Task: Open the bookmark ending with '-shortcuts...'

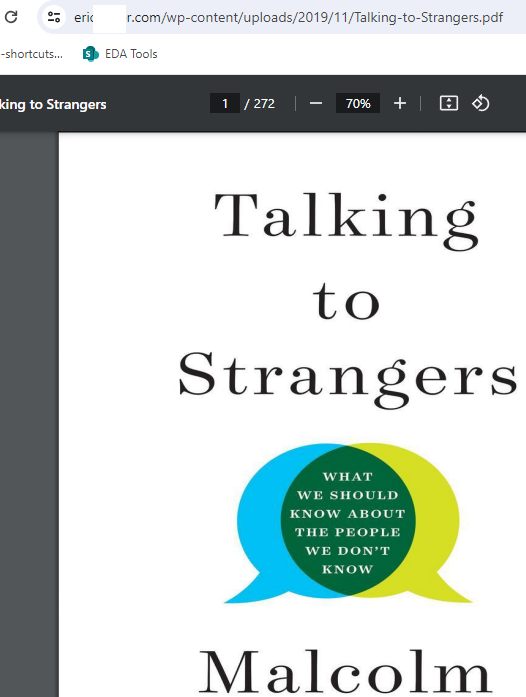Action: [31, 54]
